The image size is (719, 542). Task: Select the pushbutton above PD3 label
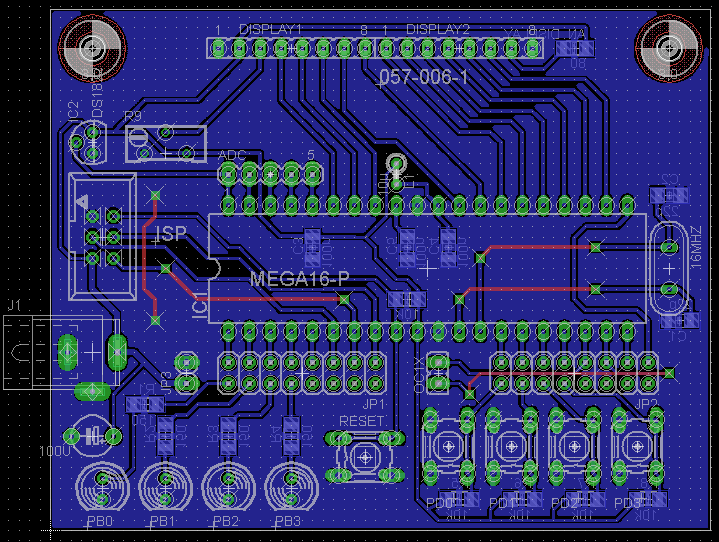(x=637, y=446)
